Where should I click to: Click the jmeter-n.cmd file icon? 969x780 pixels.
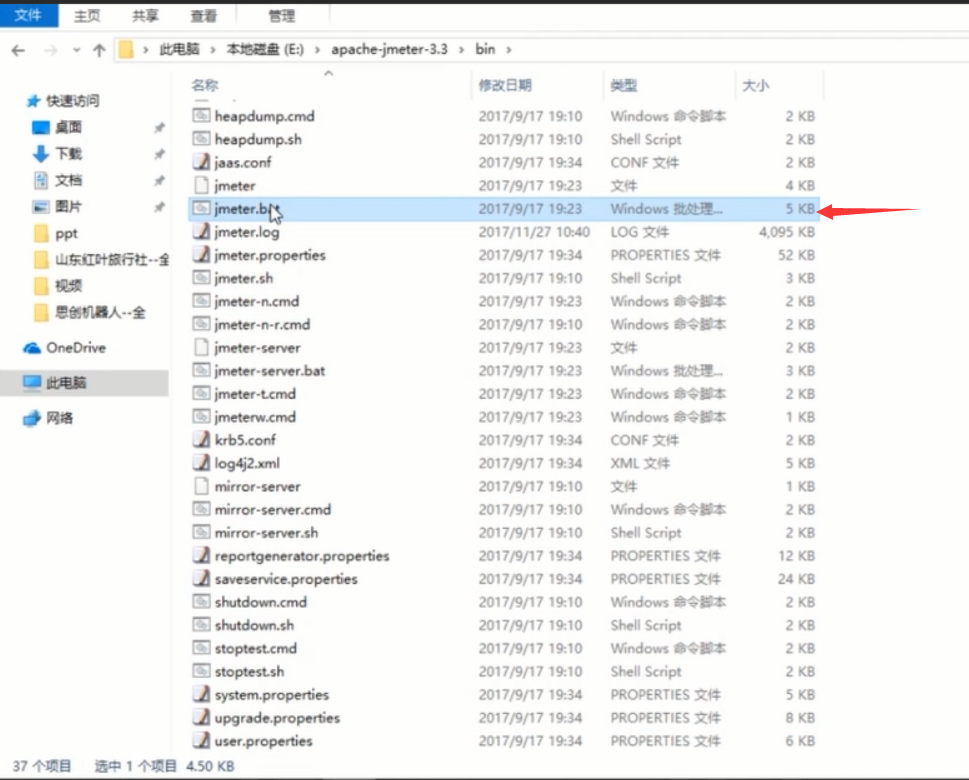(201, 301)
